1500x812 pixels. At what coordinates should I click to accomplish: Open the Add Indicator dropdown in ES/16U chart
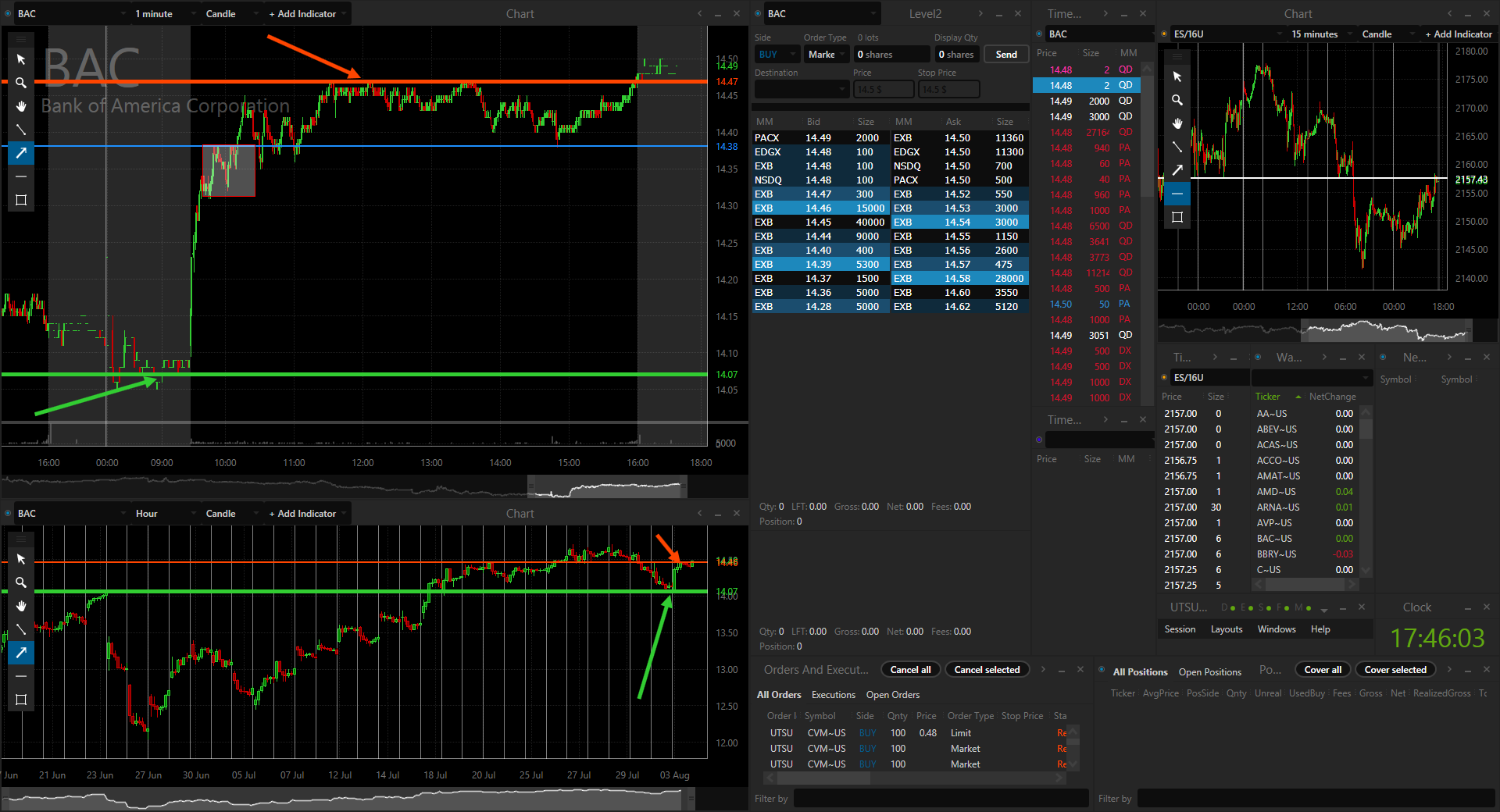tap(1460, 34)
